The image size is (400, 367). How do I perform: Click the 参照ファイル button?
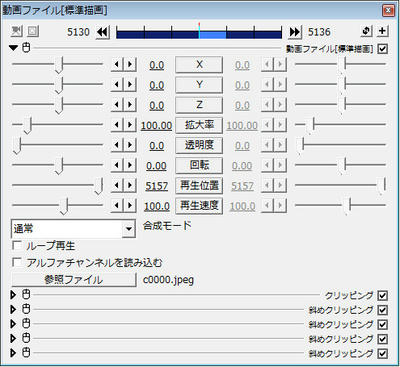[74, 280]
